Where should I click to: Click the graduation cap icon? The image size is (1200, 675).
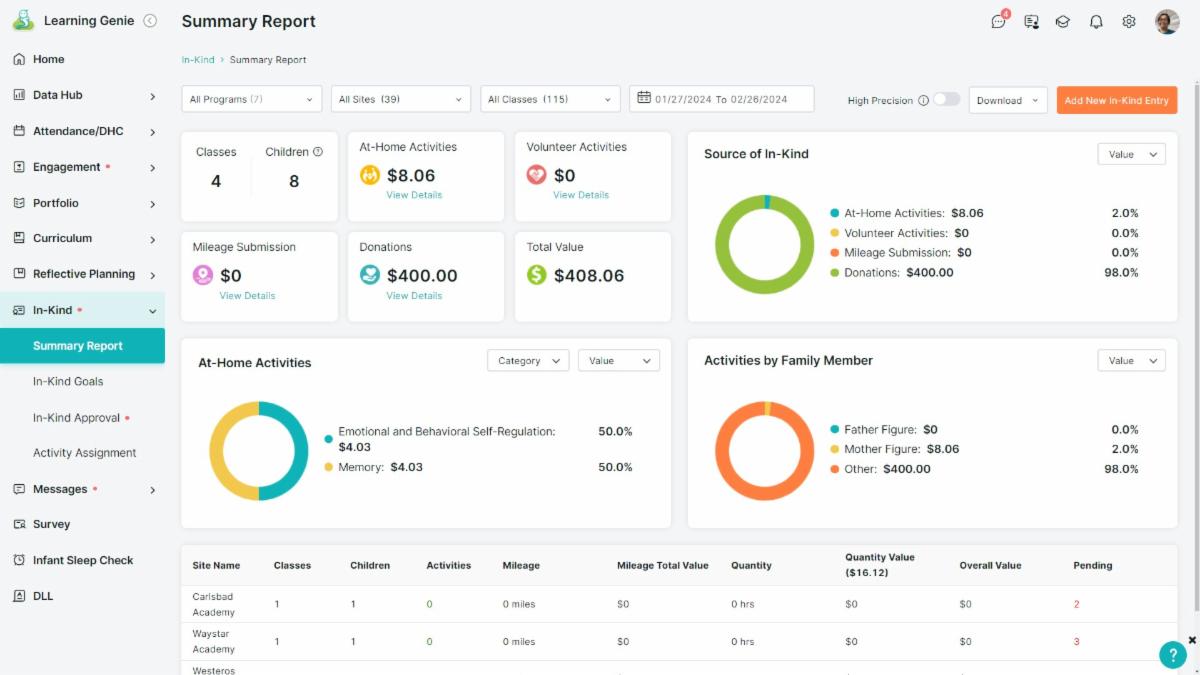[1063, 21]
